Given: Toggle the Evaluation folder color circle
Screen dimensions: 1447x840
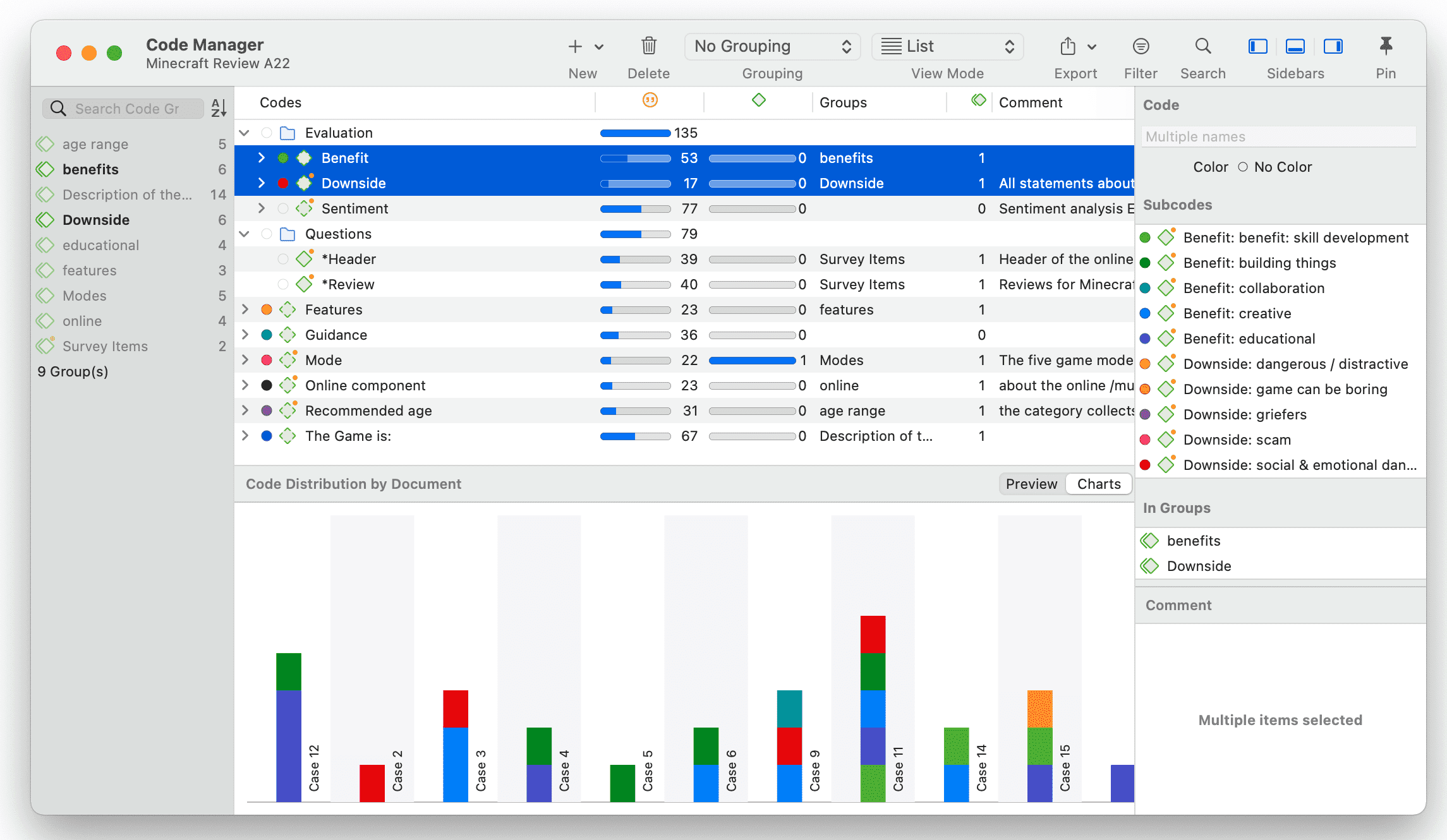Looking at the screenshot, I should coord(267,133).
